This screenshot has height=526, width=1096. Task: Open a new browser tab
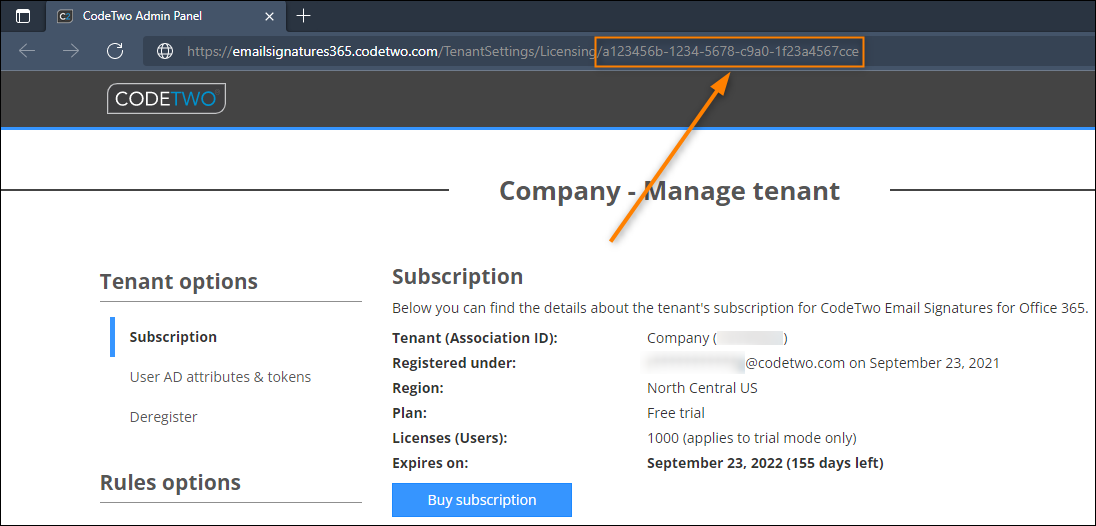(303, 15)
